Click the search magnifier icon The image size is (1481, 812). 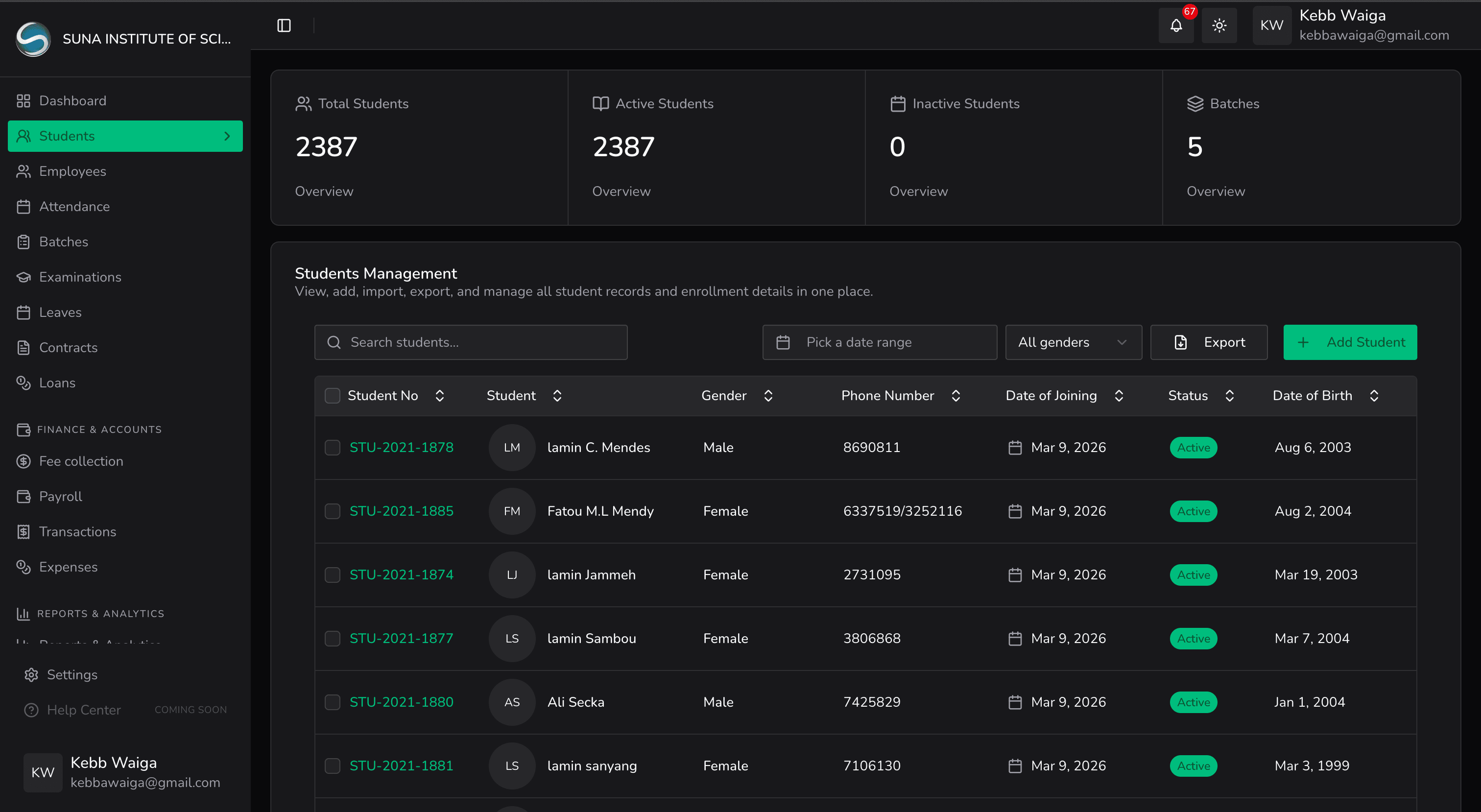(334, 342)
